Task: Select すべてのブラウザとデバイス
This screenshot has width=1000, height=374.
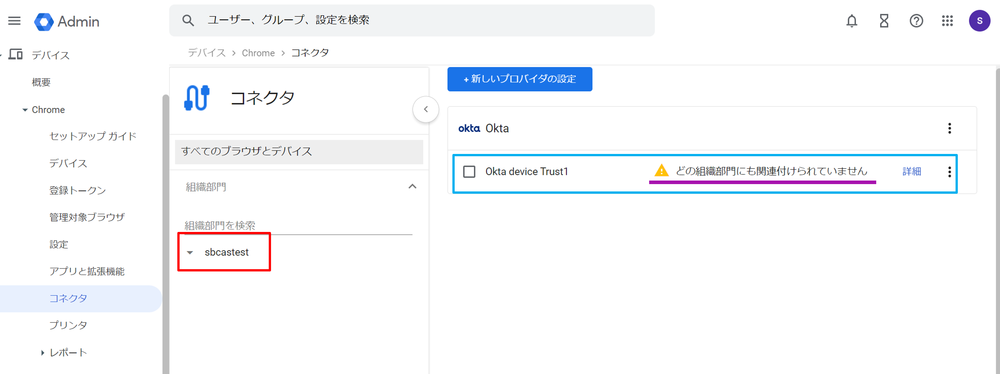Action: (299, 152)
